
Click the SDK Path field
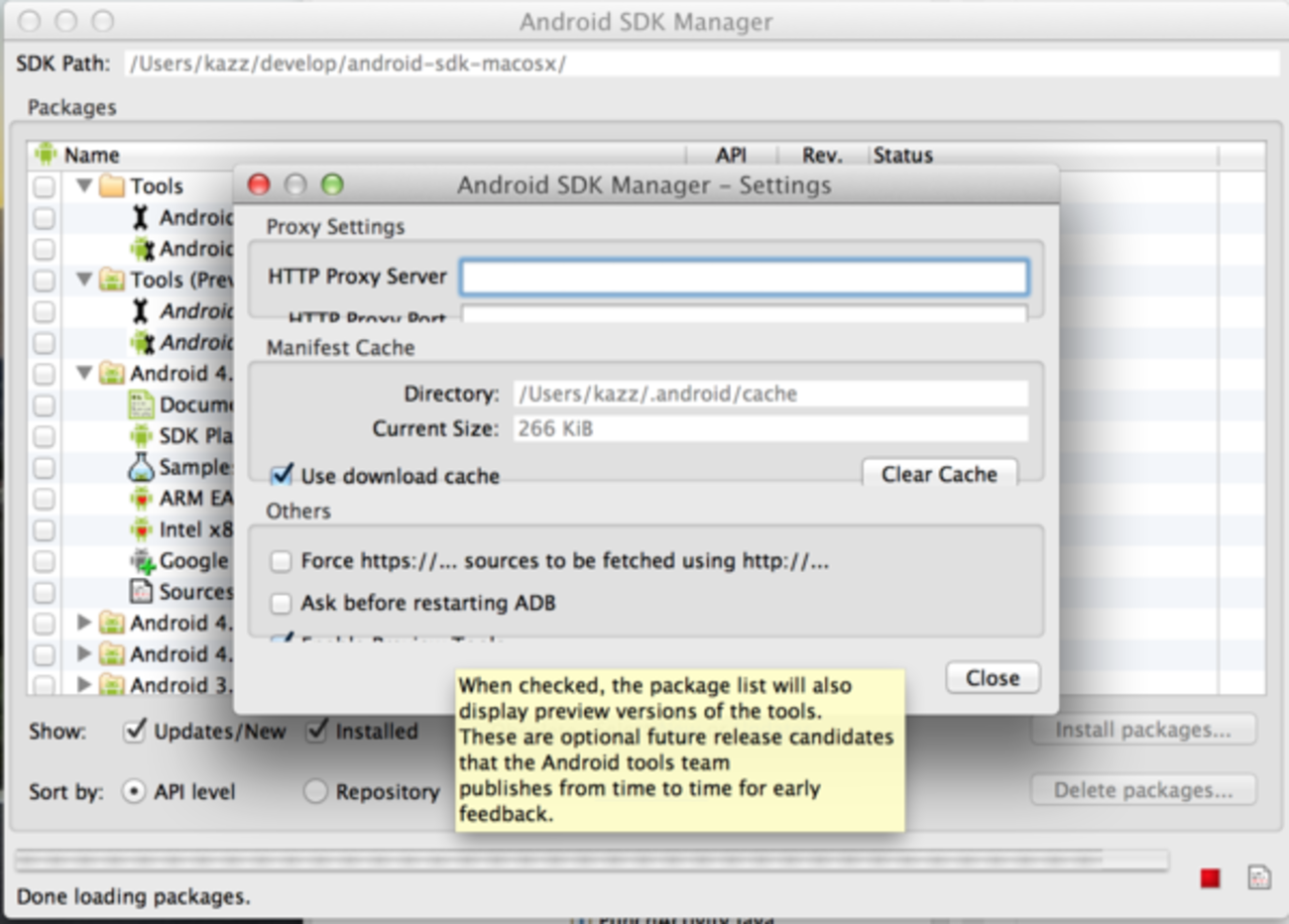[702, 63]
